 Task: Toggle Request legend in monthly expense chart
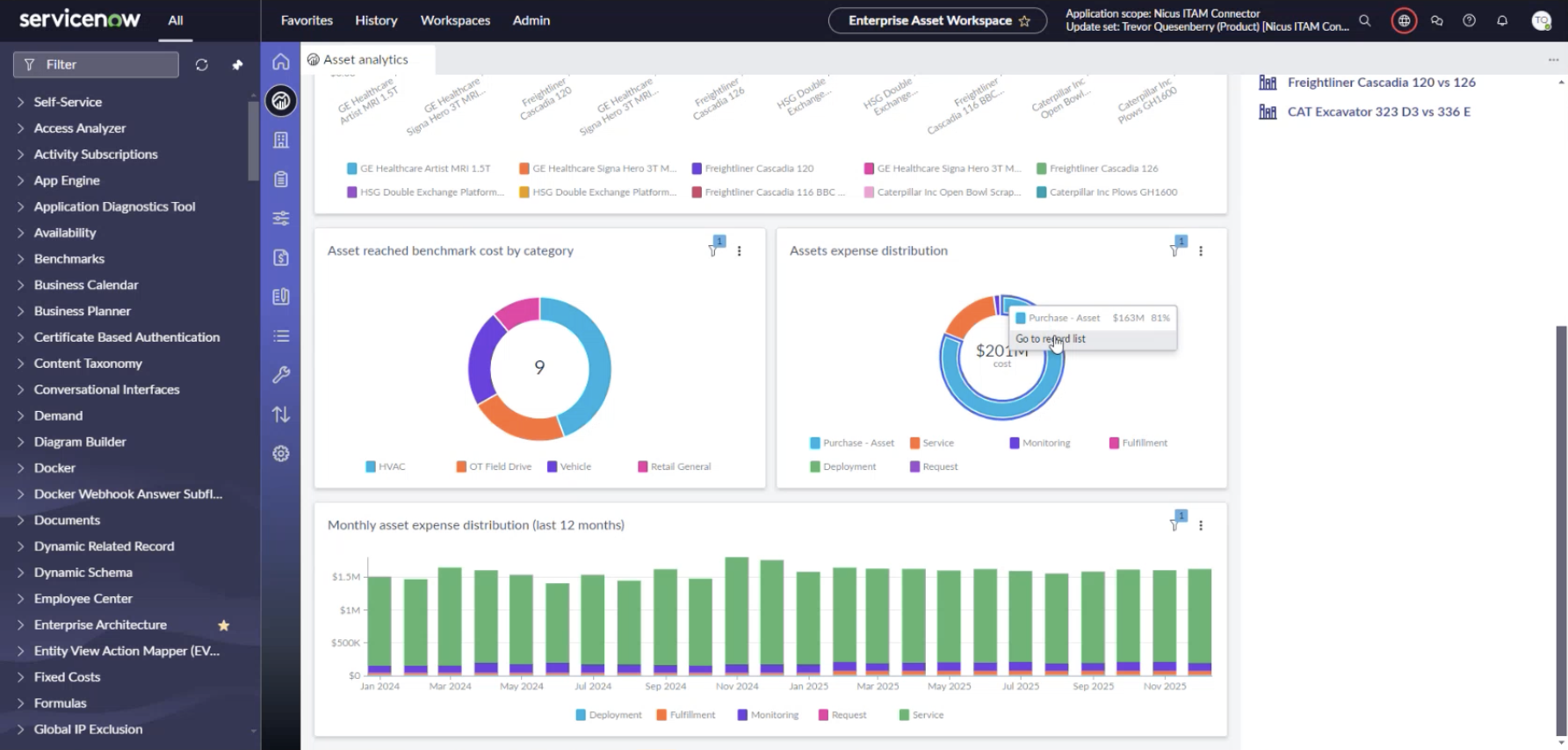point(842,715)
